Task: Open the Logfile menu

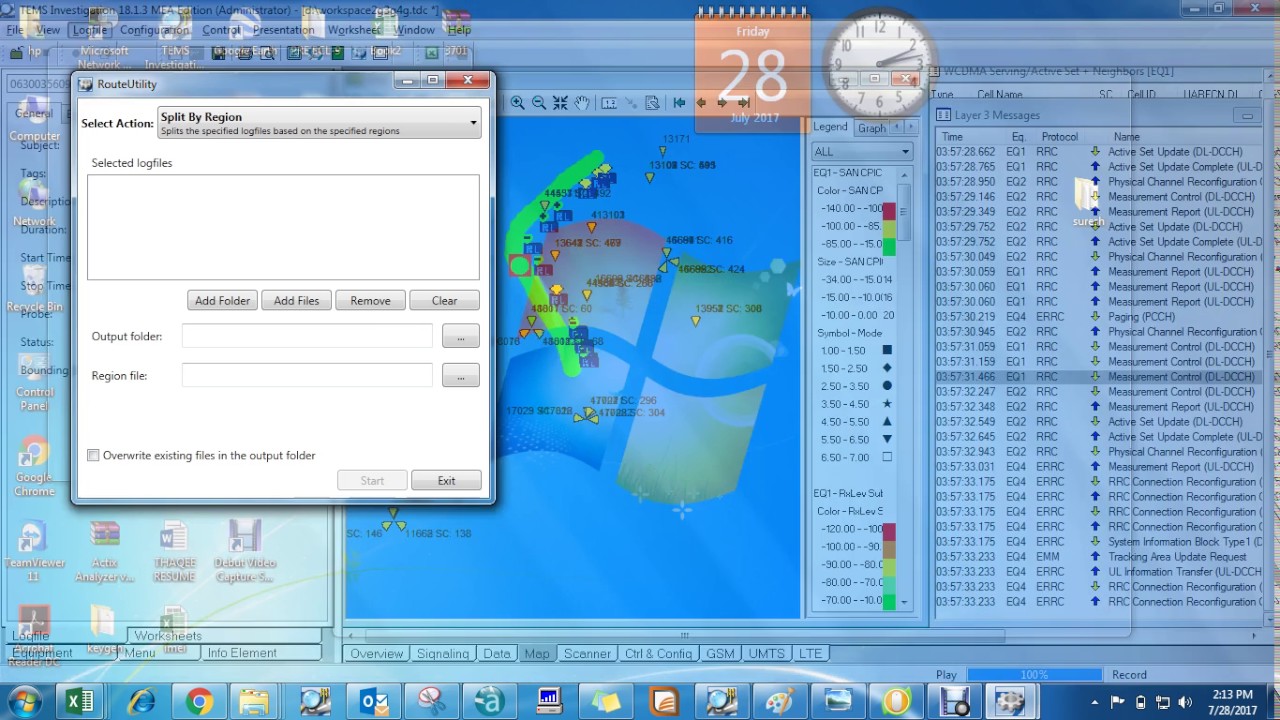Action: 89,30
